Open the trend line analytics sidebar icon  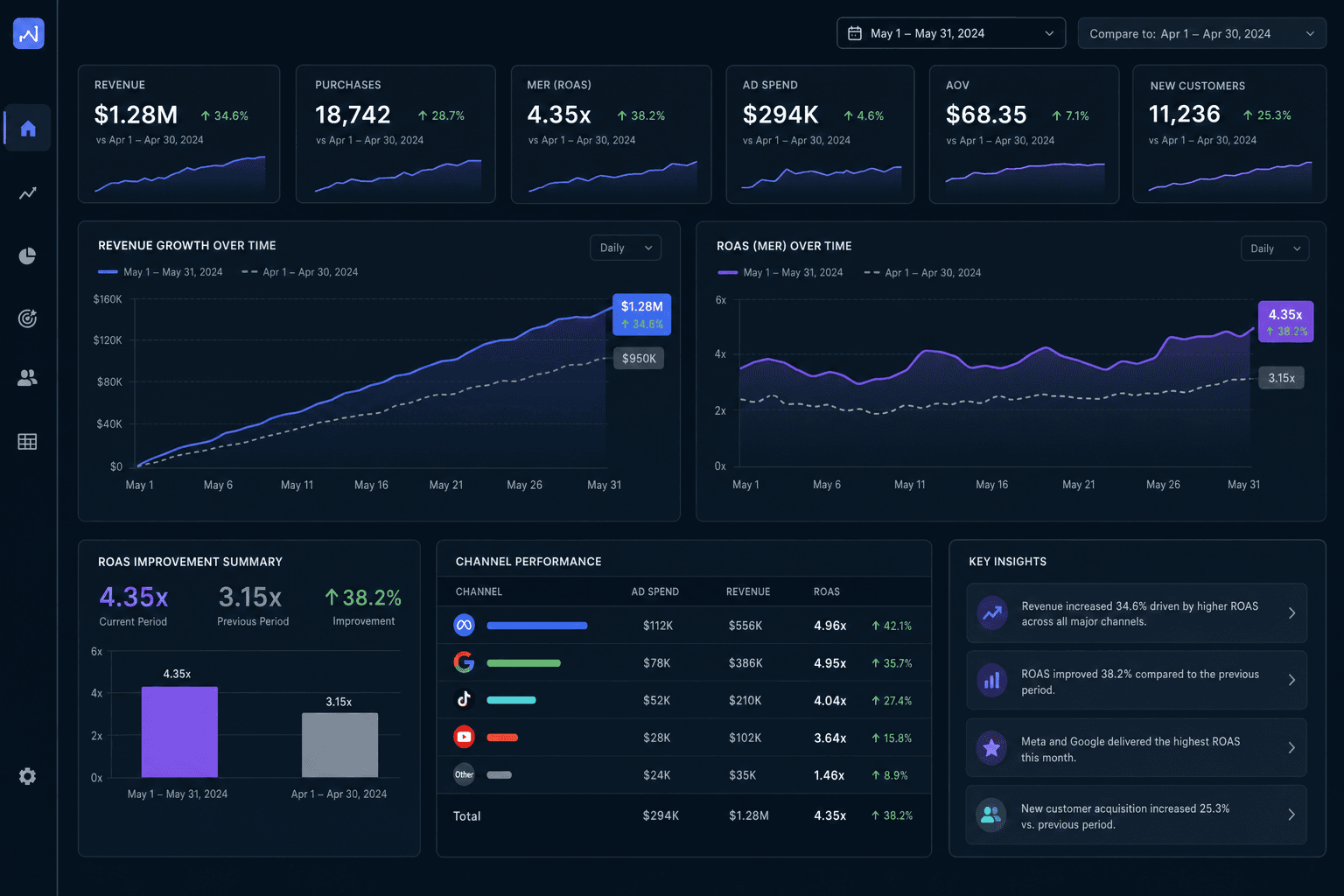28,192
